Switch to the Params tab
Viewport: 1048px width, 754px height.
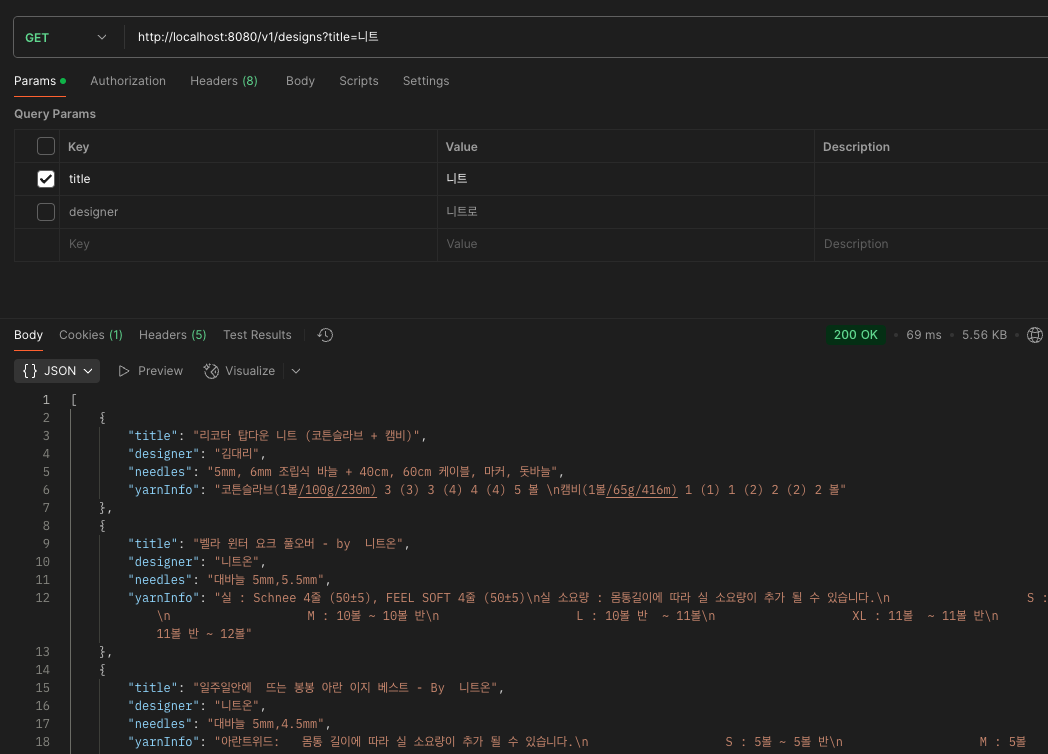pyautogui.click(x=39, y=81)
